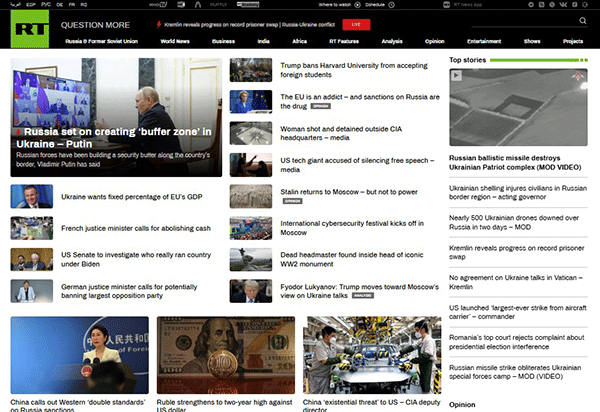The height and width of the screenshot is (412, 600).
Task: Open Woman shot outside CIA headquarters article
Action: pos(341,133)
